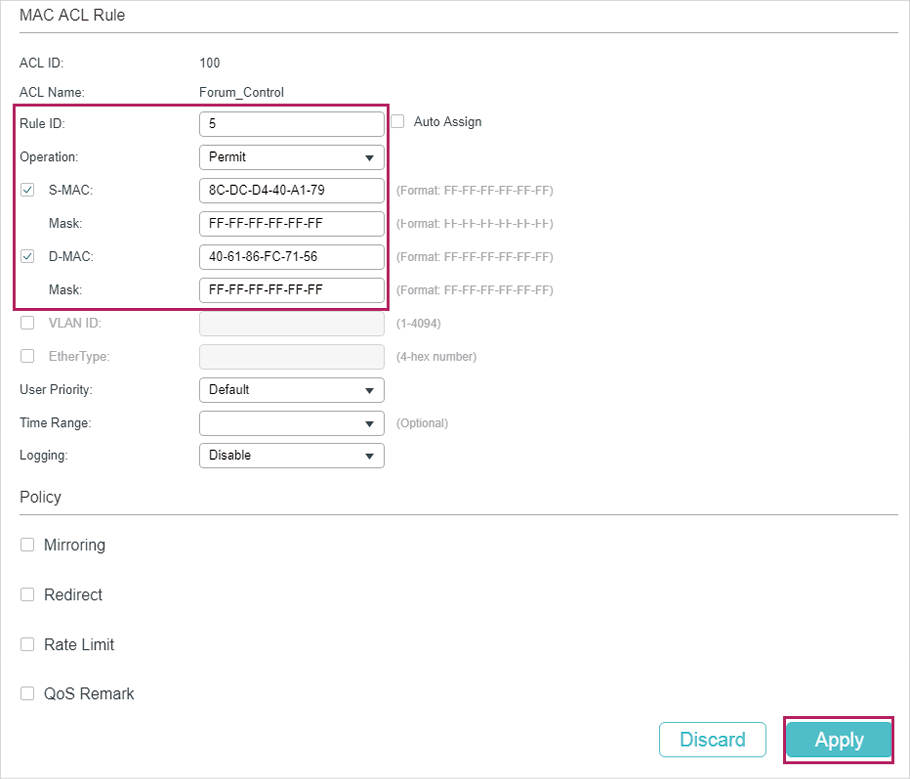The height and width of the screenshot is (779, 910).
Task: Uncheck the S-MAC checkbox
Action: point(28,190)
